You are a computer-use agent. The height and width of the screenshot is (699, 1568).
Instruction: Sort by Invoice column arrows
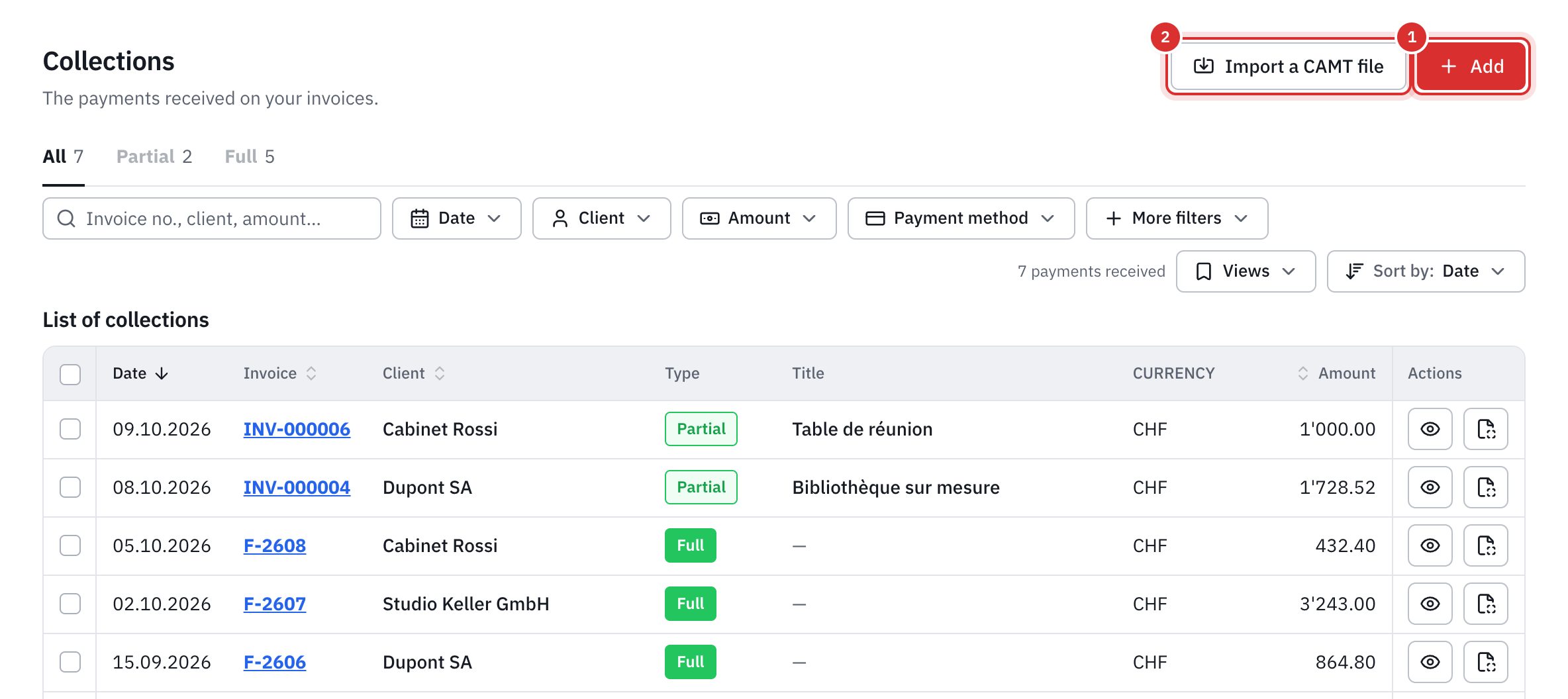[311, 373]
